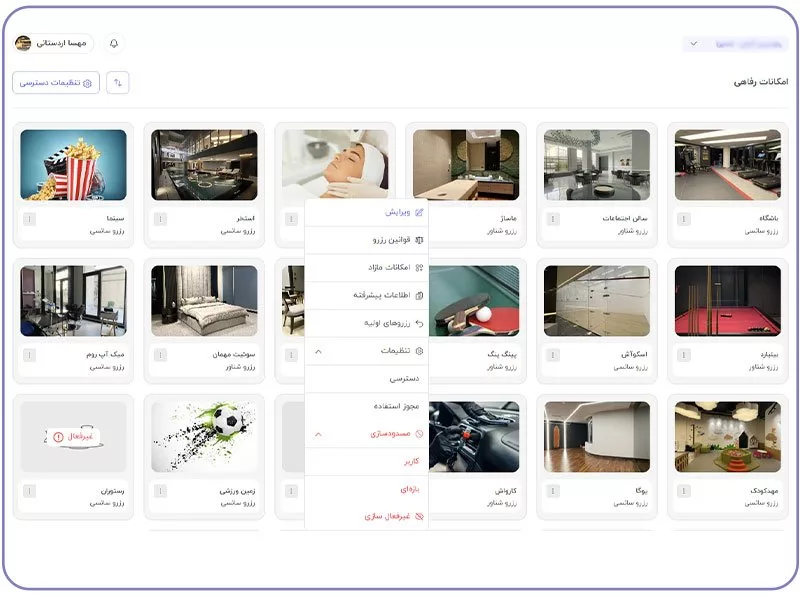This screenshot has height=599, width=800.
Task: Click the sort arrows icon button
Action: (117, 83)
